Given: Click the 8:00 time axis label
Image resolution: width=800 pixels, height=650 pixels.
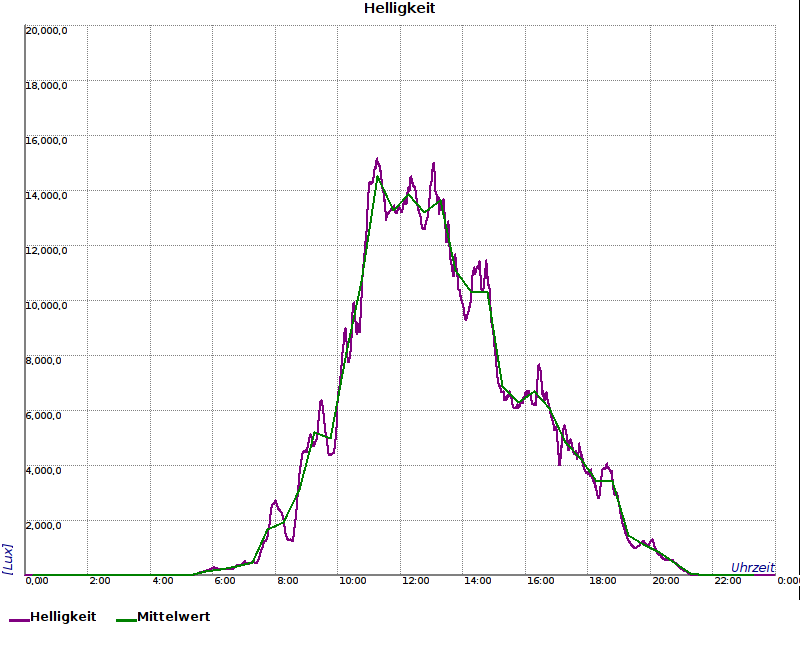Looking at the screenshot, I should pos(288,581).
